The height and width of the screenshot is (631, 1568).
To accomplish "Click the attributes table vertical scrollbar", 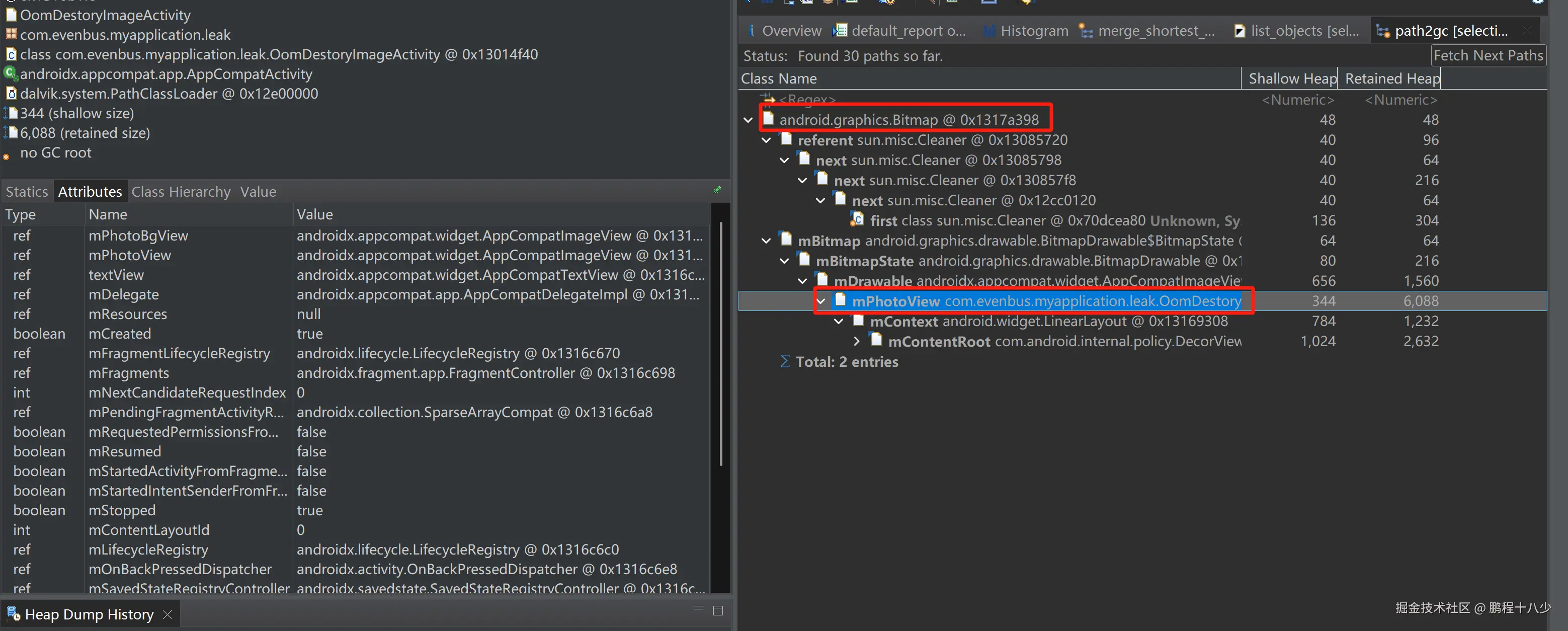I will [x=721, y=341].
